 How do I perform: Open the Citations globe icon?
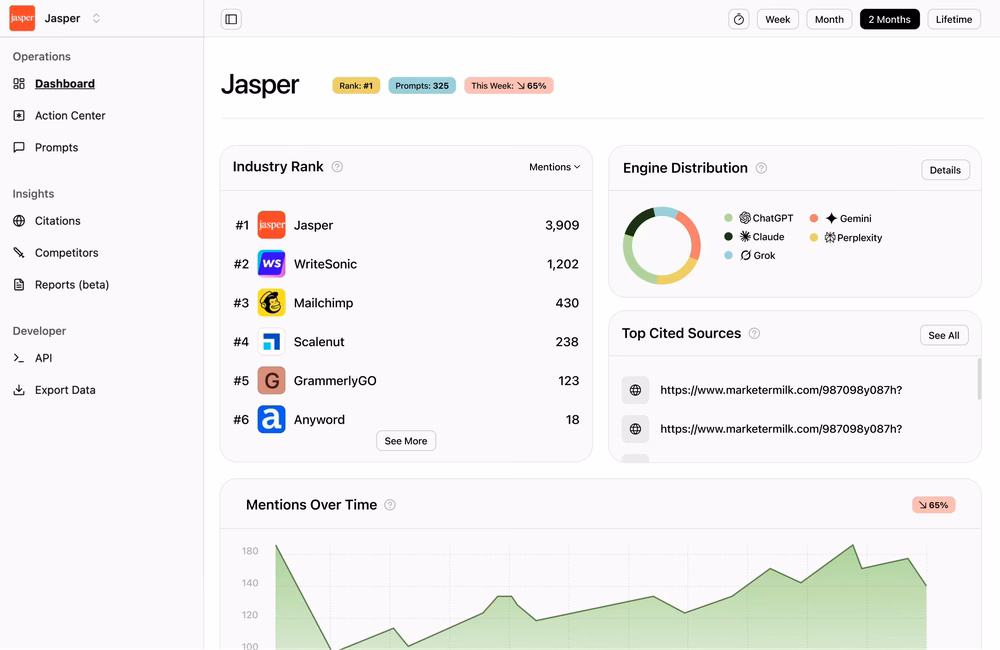19,221
